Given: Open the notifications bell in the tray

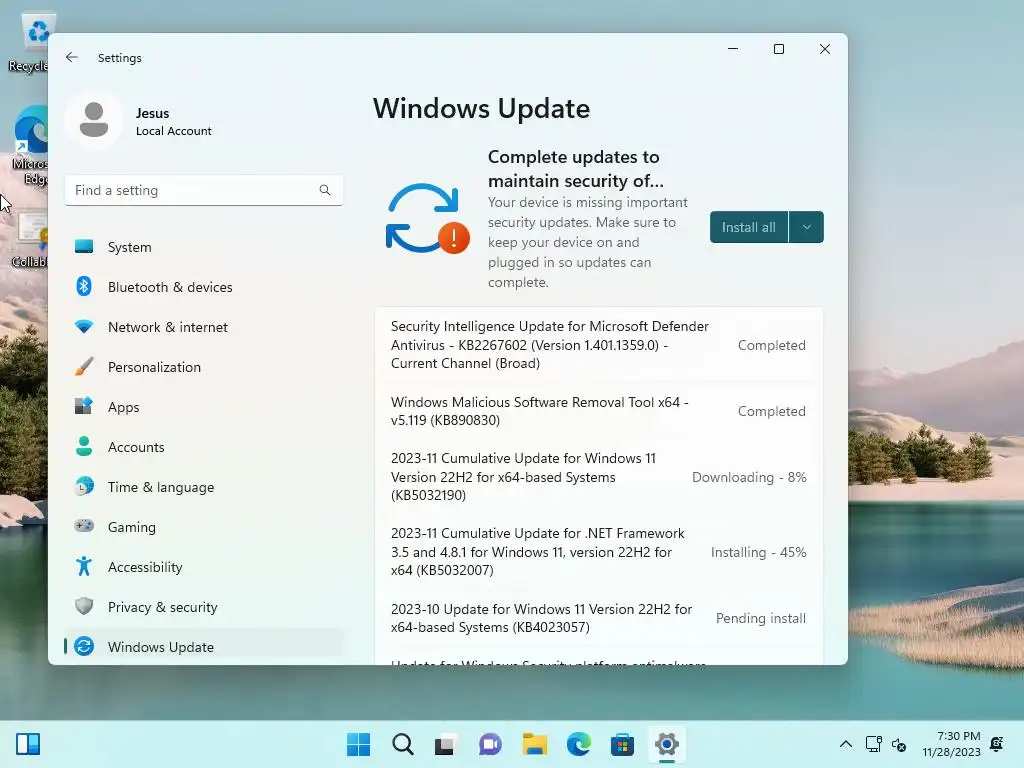Looking at the screenshot, I should point(997,744).
